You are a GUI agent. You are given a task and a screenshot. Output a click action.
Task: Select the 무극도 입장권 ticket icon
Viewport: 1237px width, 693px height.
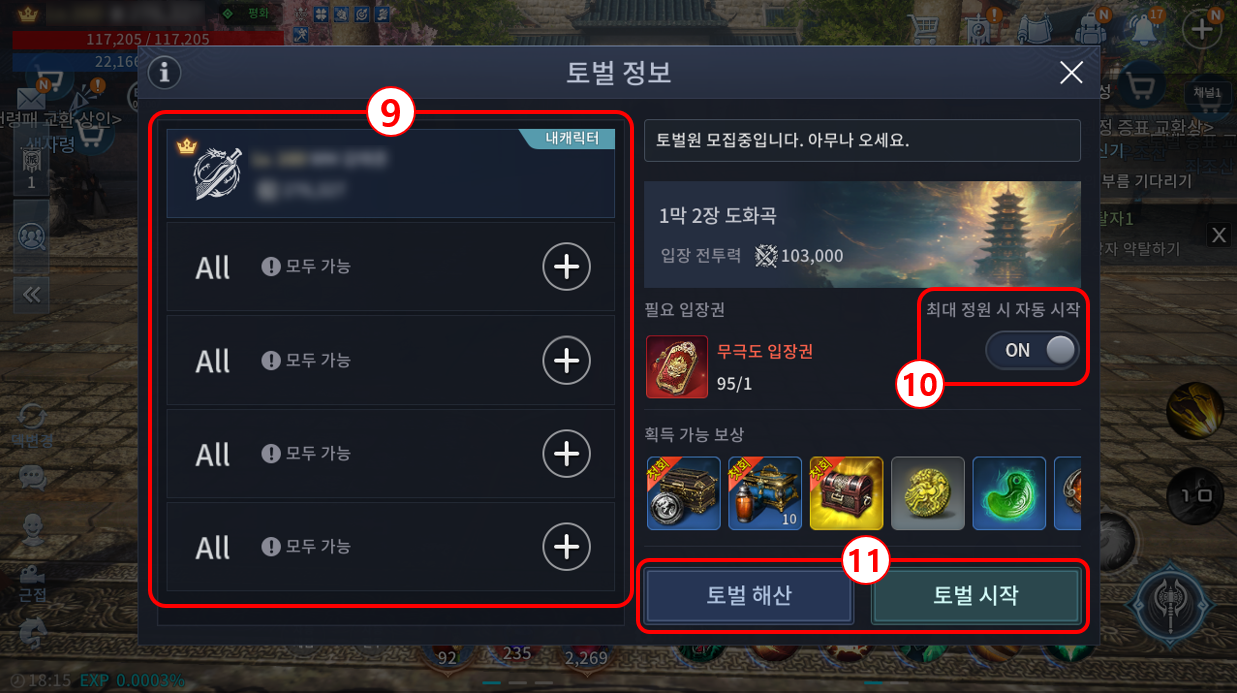coord(677,367)
